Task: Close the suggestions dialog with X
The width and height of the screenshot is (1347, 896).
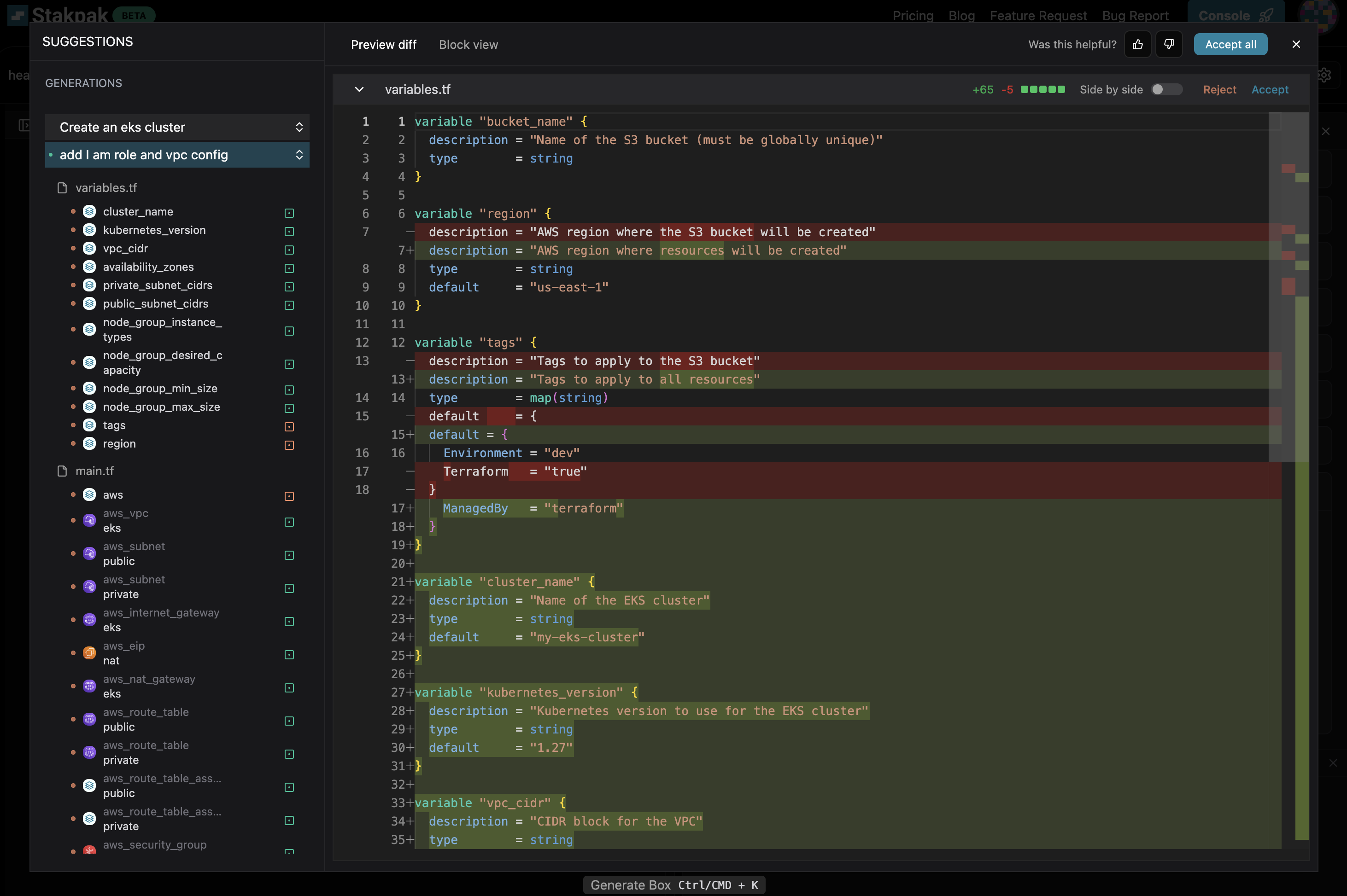Action: point(1296,45)
